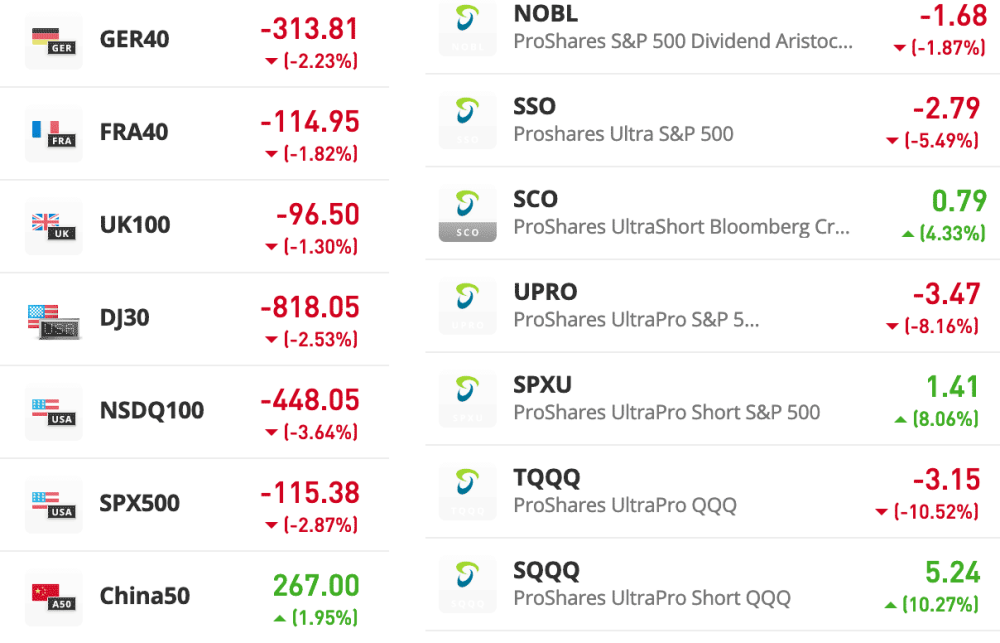
Task: Click the DJ30 USA flag icon
Action: 53,319
